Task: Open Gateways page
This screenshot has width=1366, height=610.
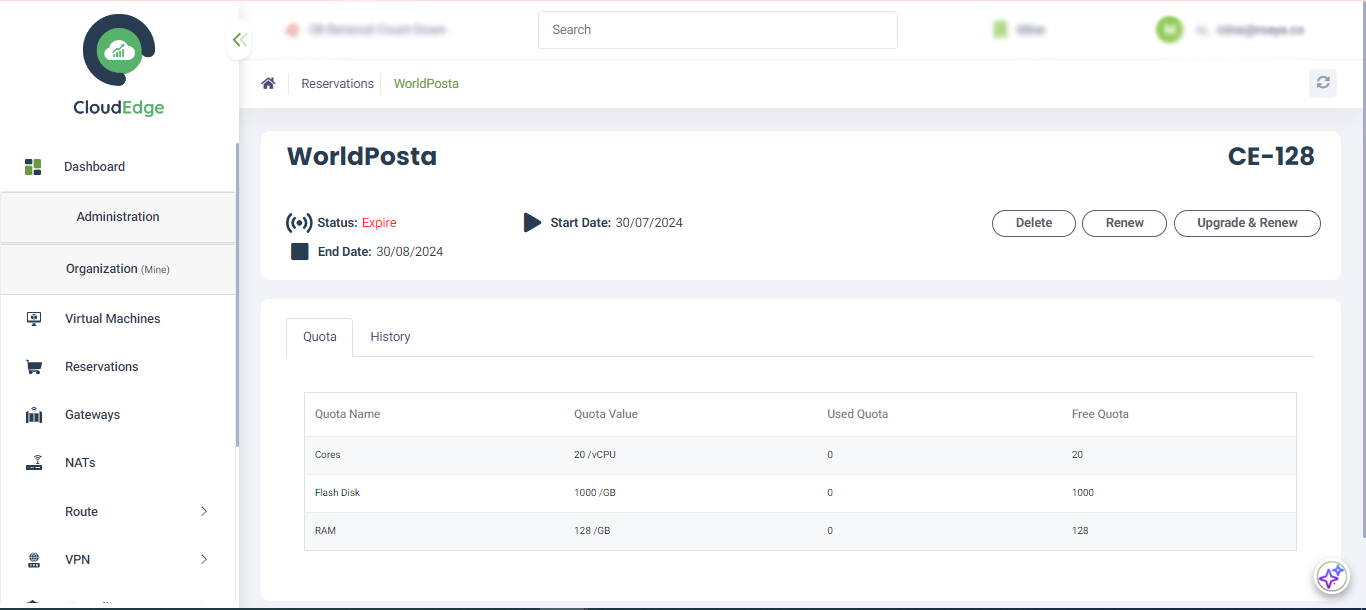Action: tap(92, 415)
